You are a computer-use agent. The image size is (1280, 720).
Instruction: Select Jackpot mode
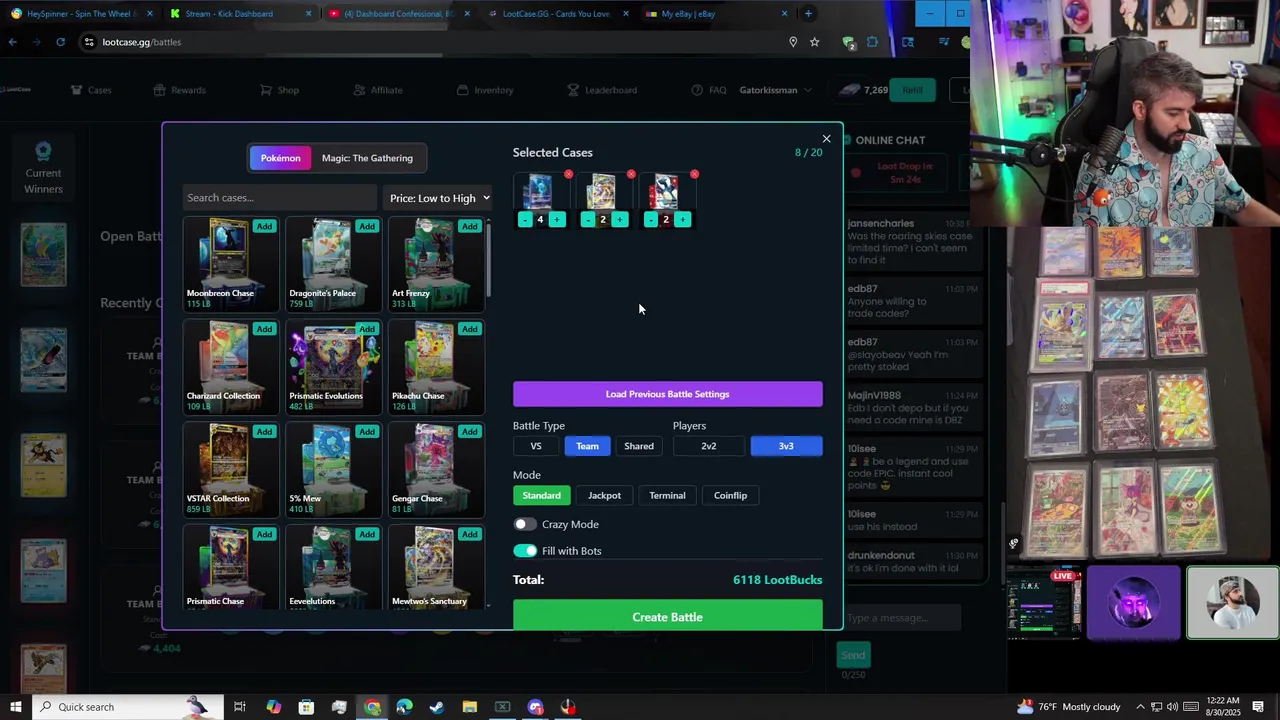604,495
